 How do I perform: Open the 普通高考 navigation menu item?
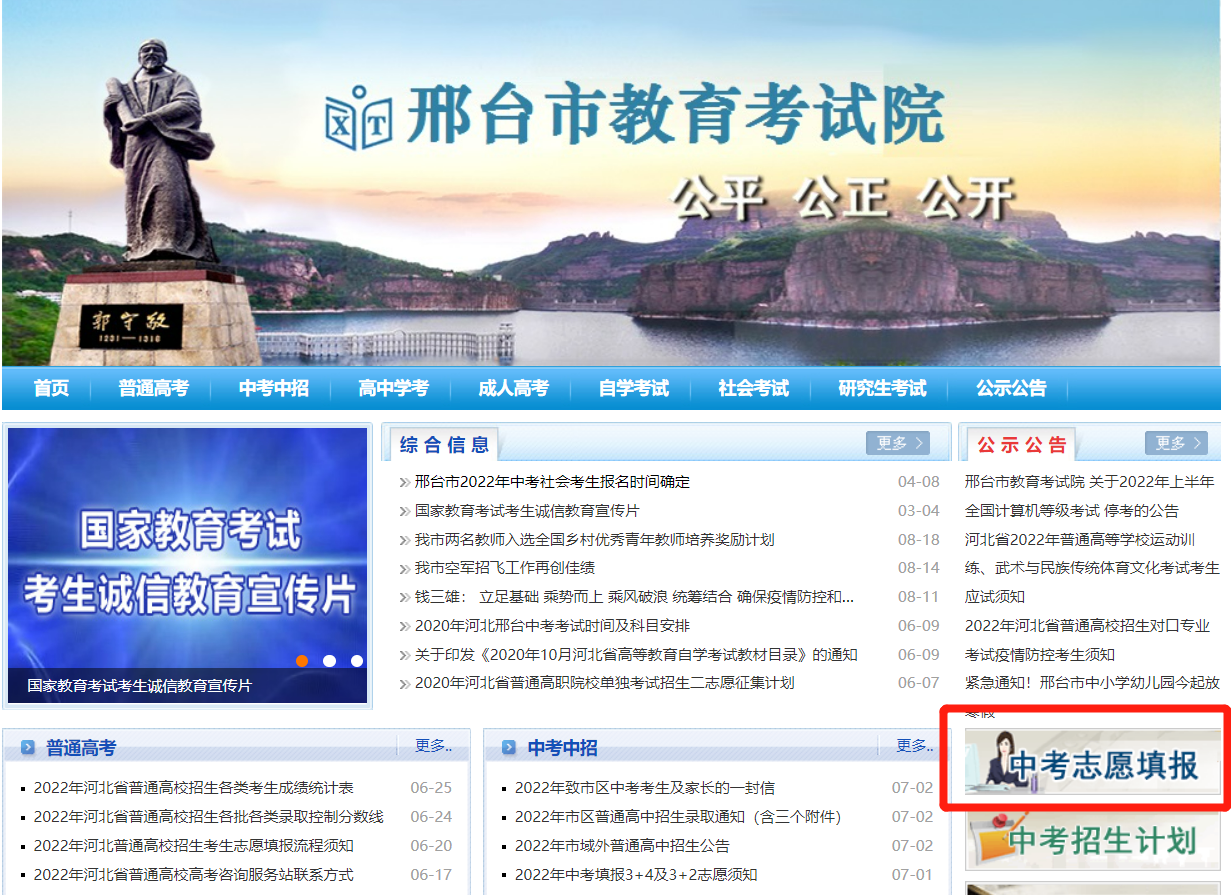click(153, 388)
